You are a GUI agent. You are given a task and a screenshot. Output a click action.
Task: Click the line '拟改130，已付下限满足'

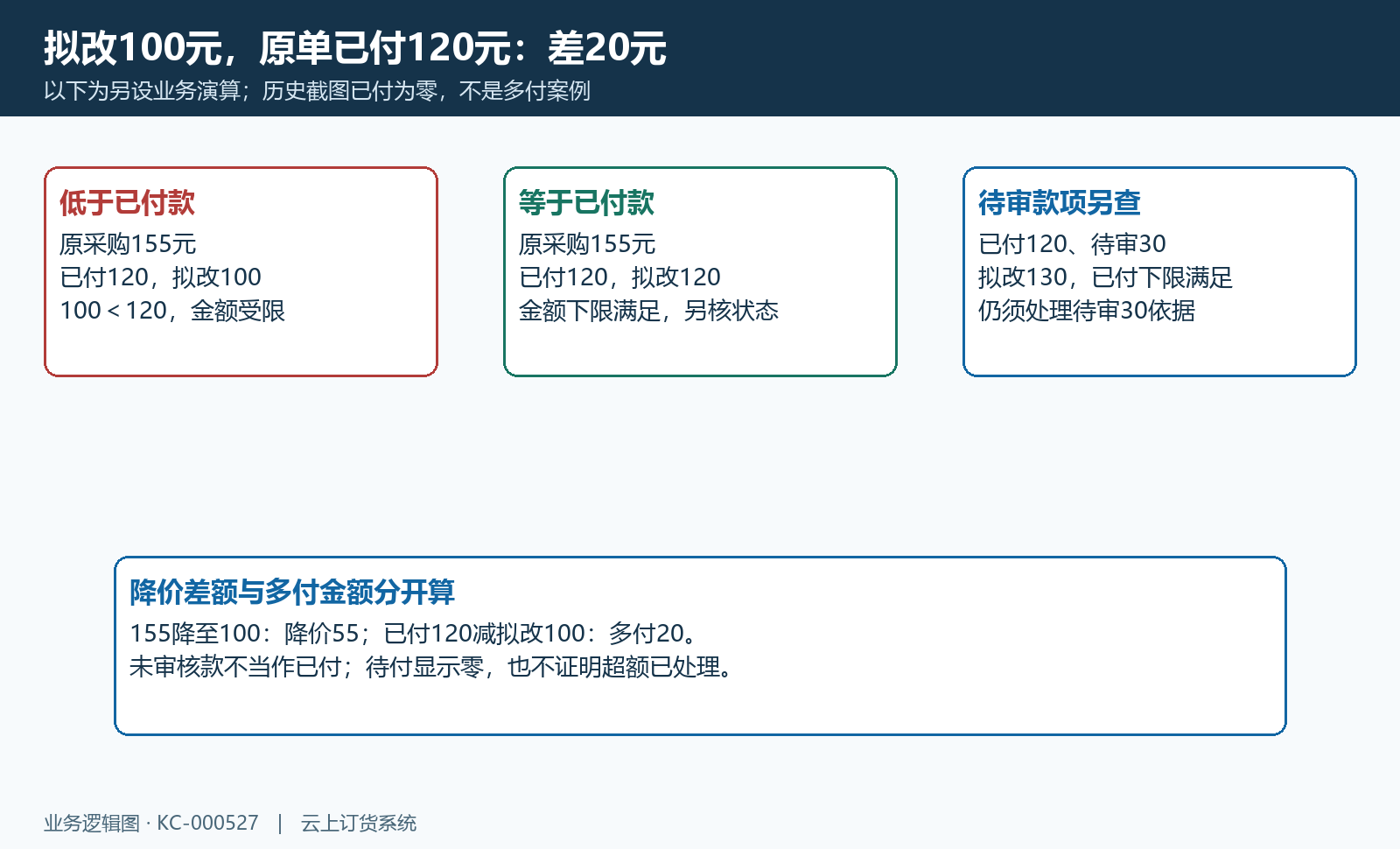(1106, 277)
